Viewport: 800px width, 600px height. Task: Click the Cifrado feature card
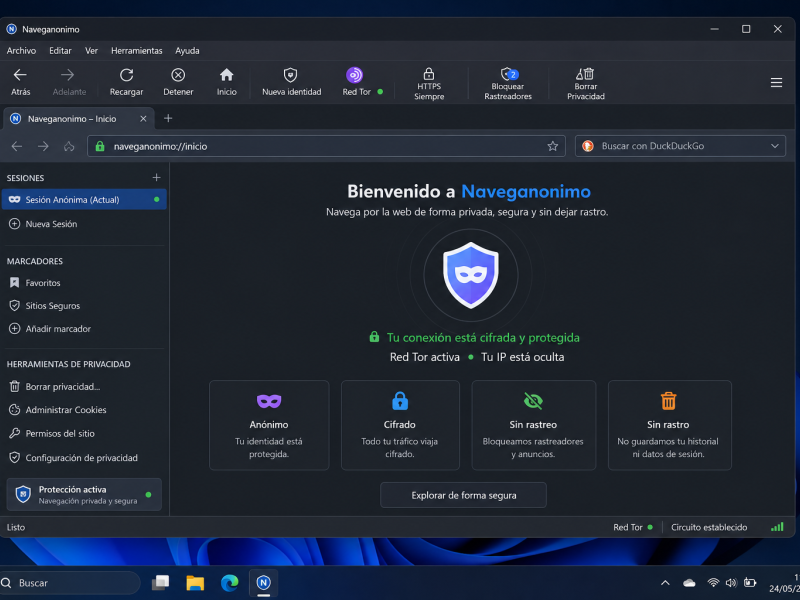click(x=400, y=425)
